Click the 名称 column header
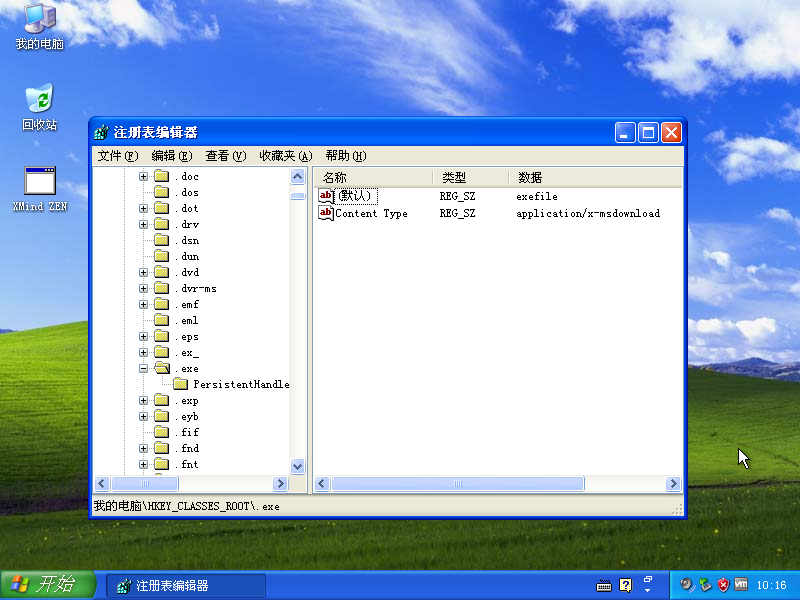The height and width of the screenshot is (600, 800). point(373,177)
